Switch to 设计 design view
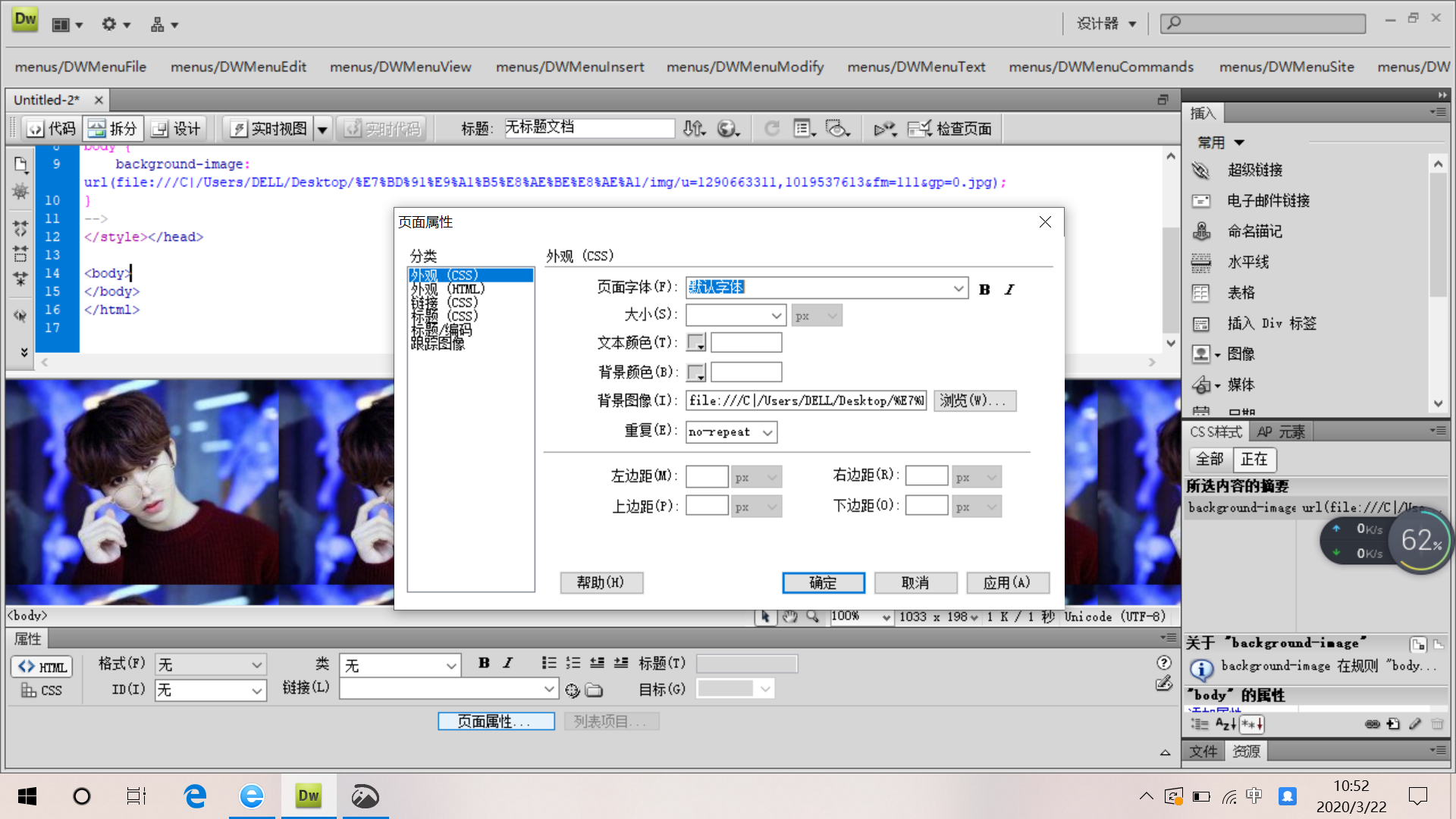1456x819 pixels. pos(177,128)
